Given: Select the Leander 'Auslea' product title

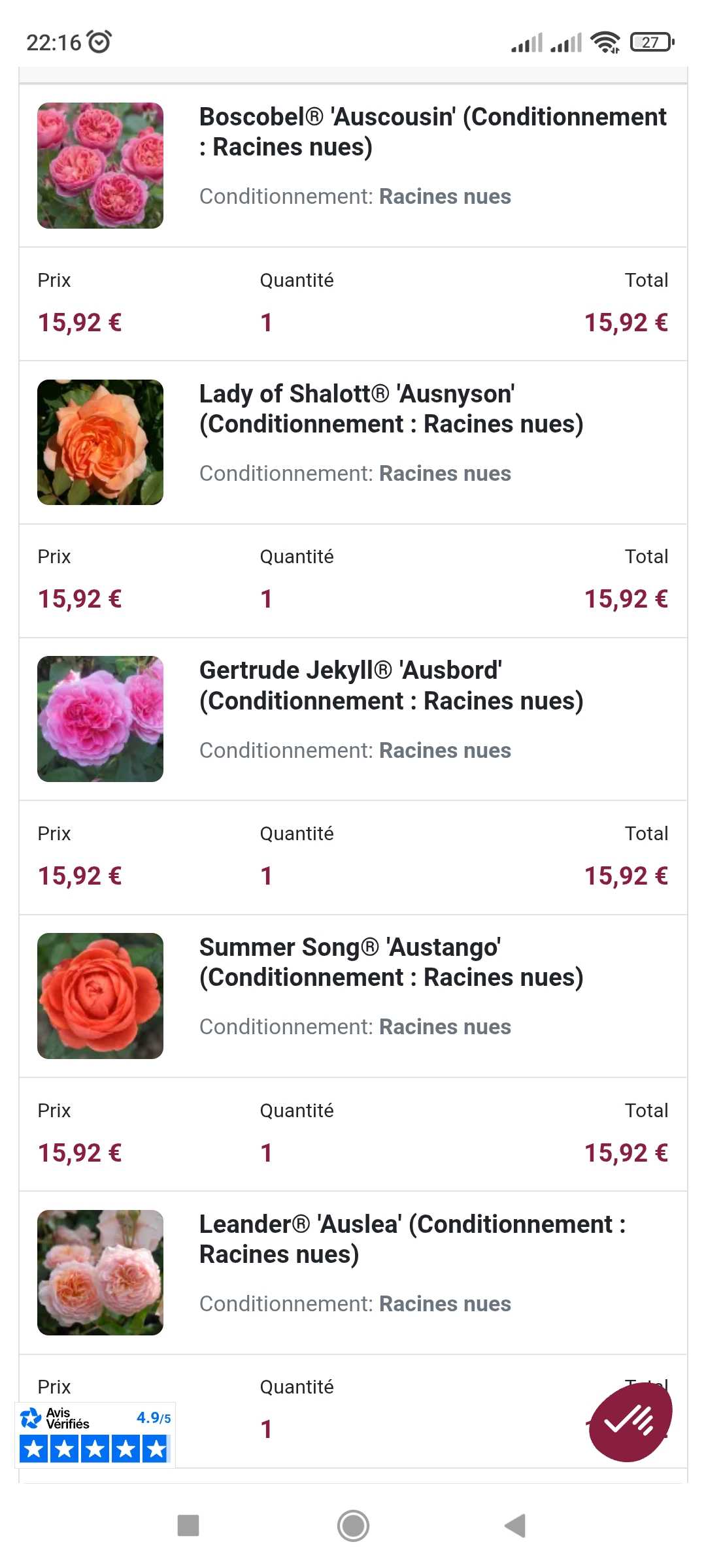Looking at the screenshot, I should (x=412, y=1239).
